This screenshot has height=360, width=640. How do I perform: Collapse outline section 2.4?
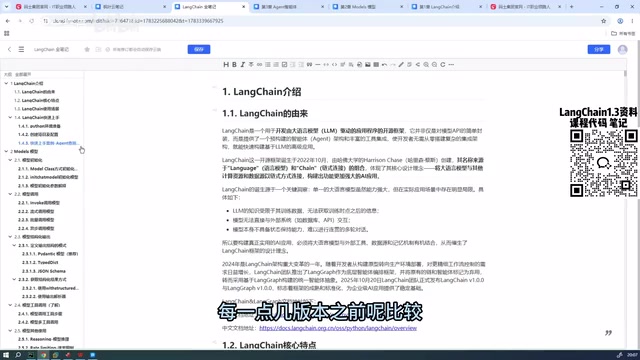[x=10, y=305]
